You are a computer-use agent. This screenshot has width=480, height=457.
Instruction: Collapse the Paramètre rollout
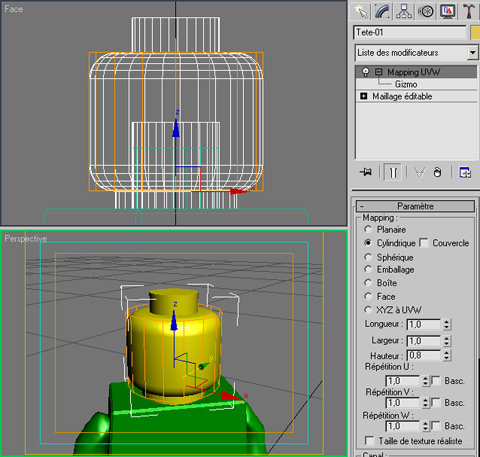tap(415, 206)
